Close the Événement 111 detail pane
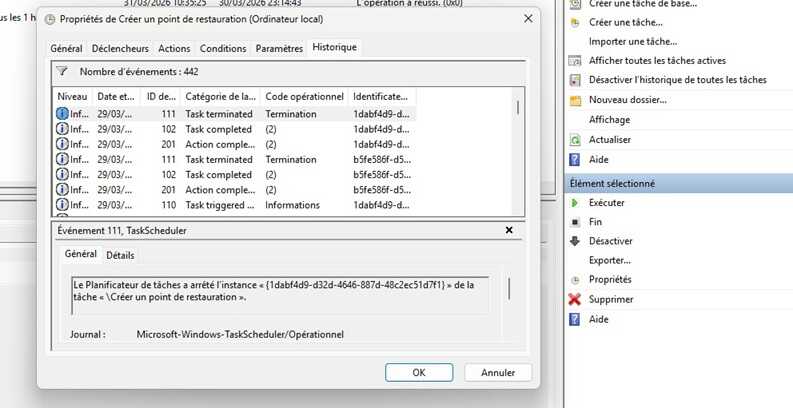 pyautogui.click(x=509, y=230)
